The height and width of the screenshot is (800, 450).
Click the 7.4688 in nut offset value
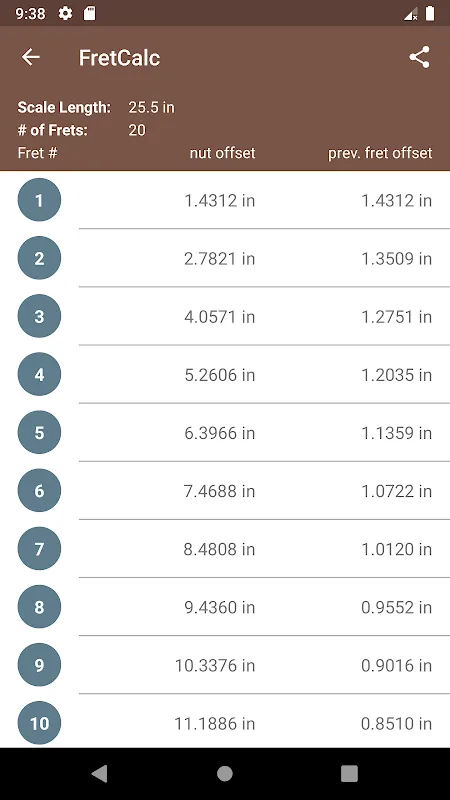[219, 491]
